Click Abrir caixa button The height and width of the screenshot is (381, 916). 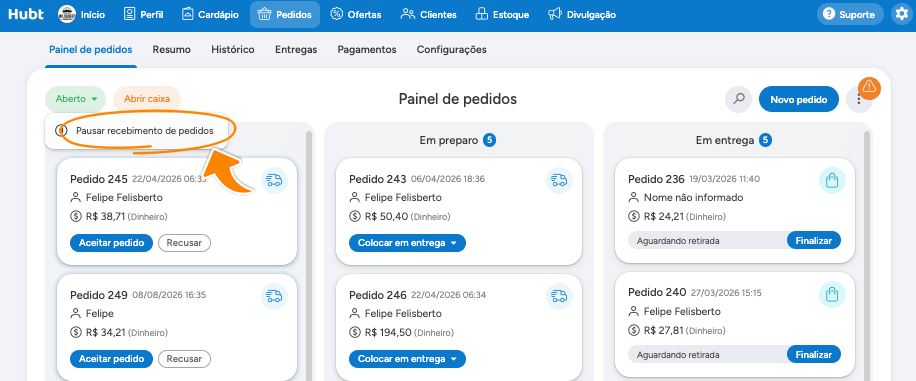pos(147,99)
